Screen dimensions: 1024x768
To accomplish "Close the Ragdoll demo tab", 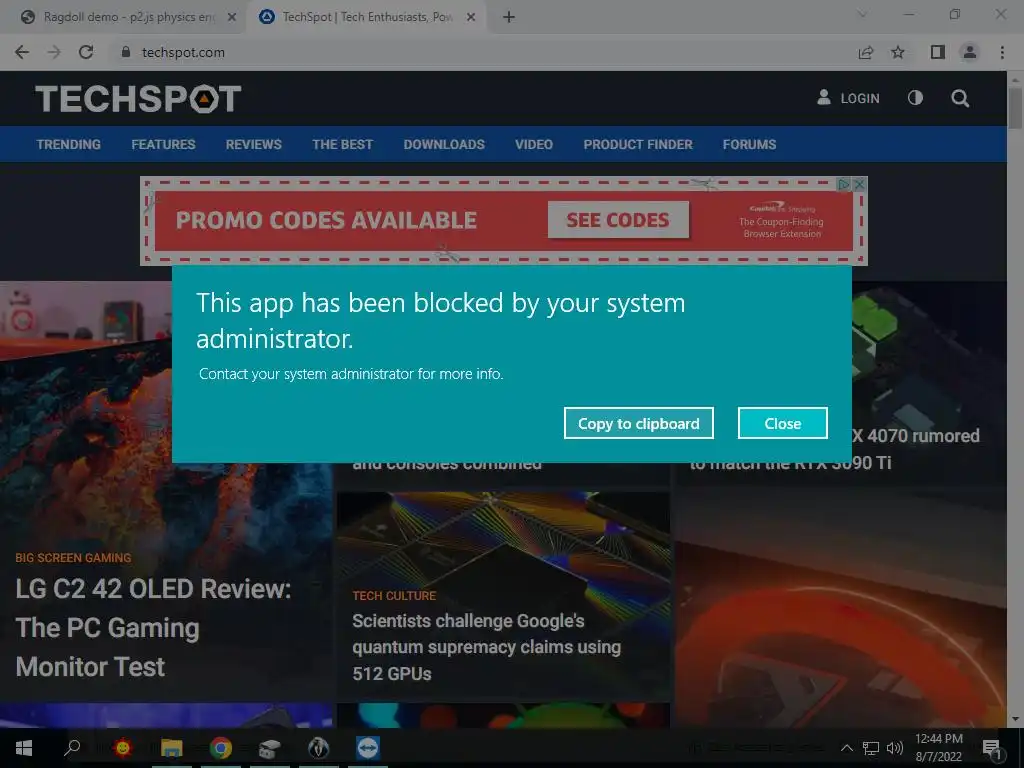I will point(231,17).
